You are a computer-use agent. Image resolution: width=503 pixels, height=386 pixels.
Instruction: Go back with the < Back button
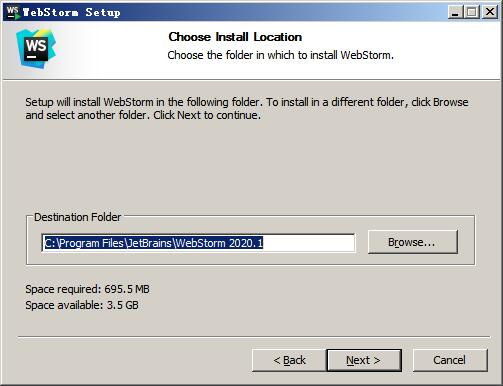click(x=289, y=360)
